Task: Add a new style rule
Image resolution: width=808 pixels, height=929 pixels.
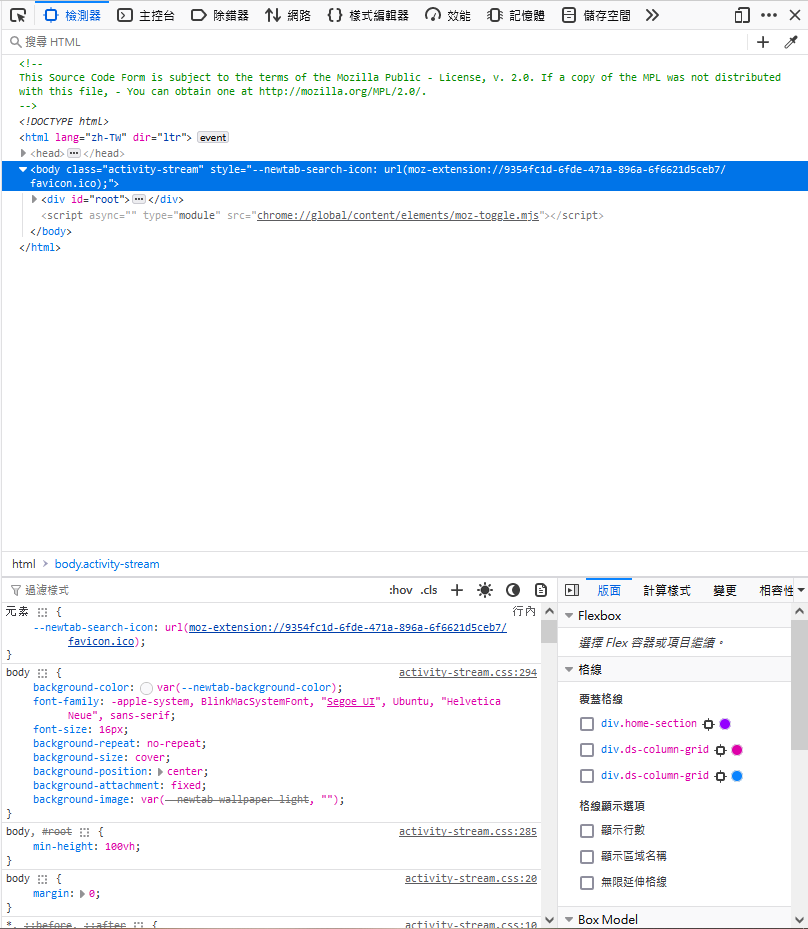Action: click(x=457, y=590)
